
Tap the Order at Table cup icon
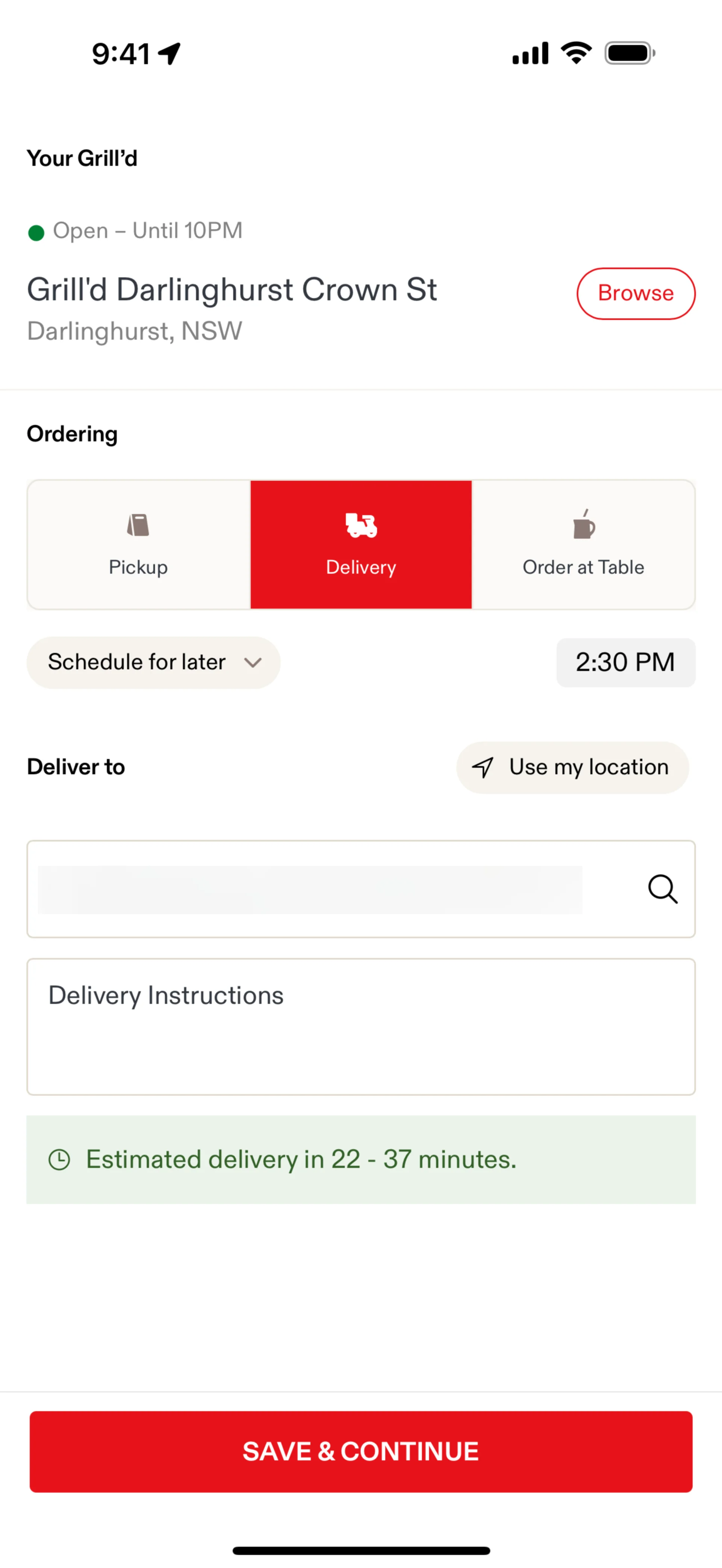(584, 525)
